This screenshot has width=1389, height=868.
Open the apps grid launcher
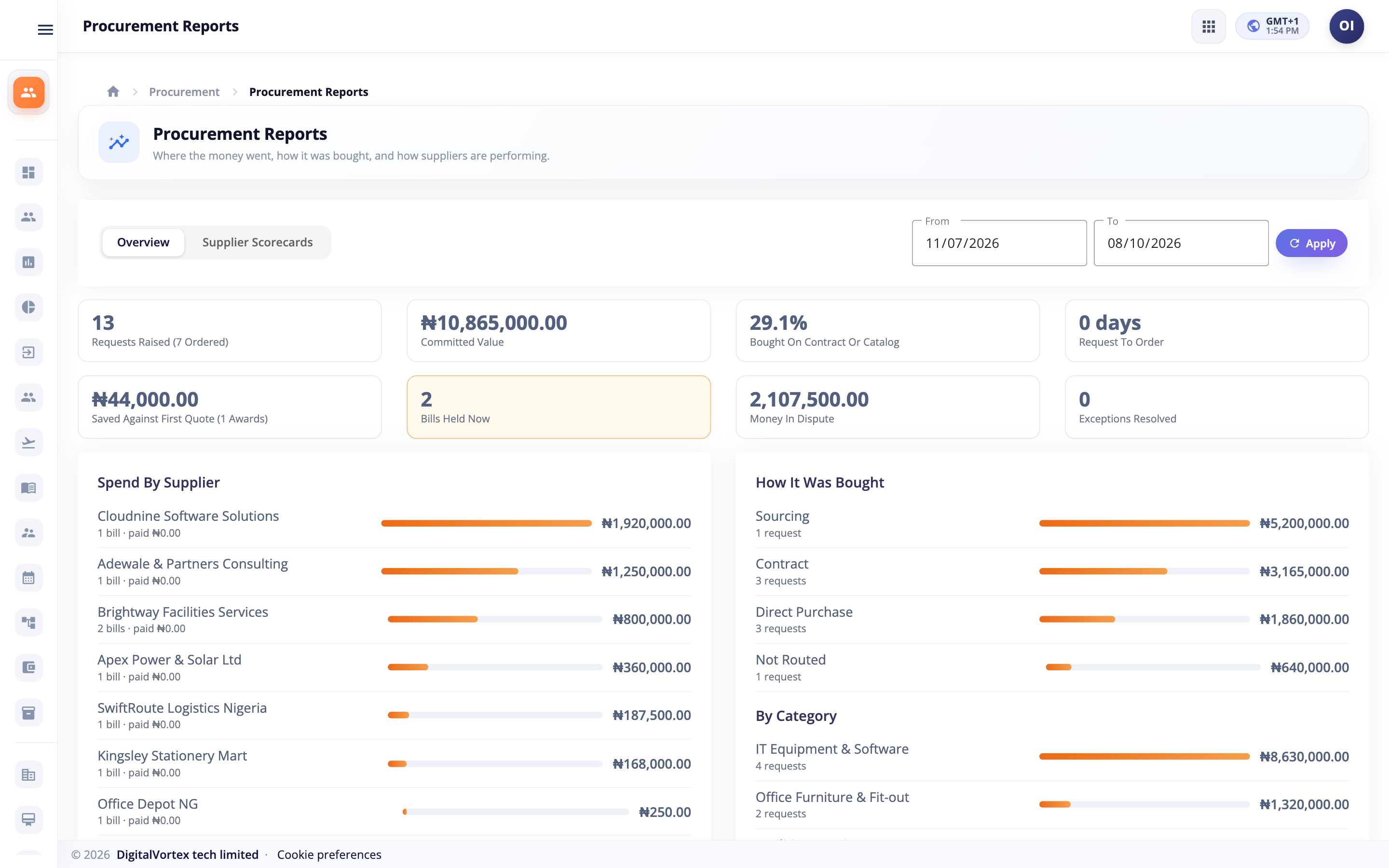tap(1208, 27)
